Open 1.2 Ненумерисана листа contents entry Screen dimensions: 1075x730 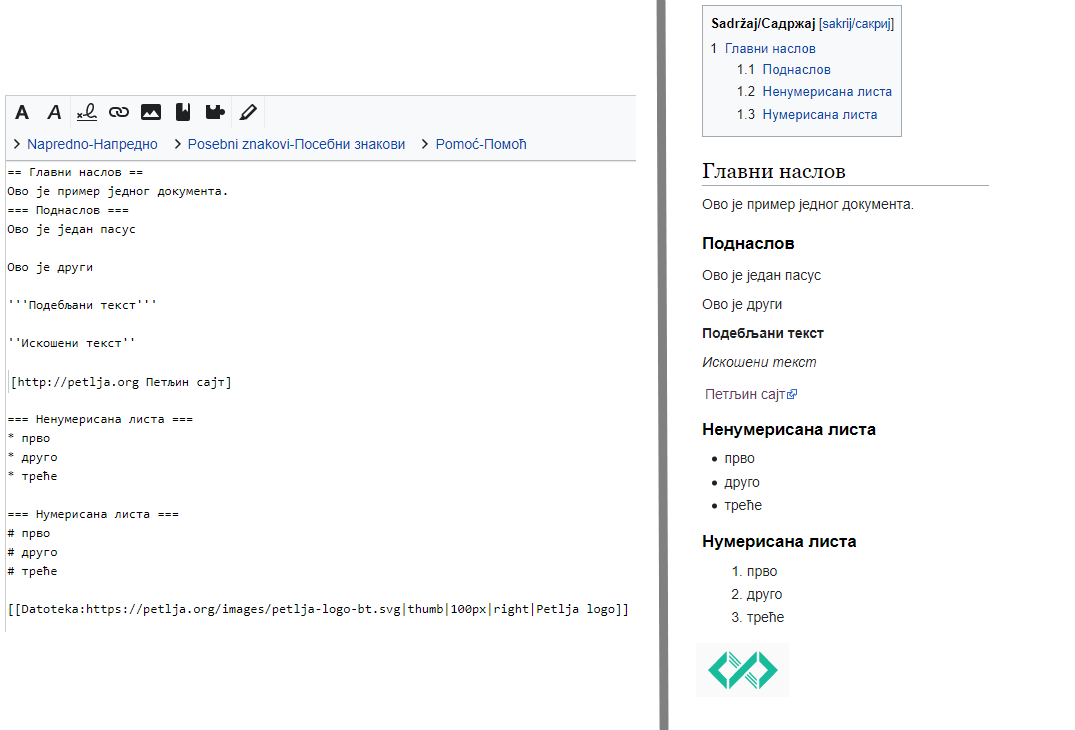pyautogui.click(x=826, y=91)
